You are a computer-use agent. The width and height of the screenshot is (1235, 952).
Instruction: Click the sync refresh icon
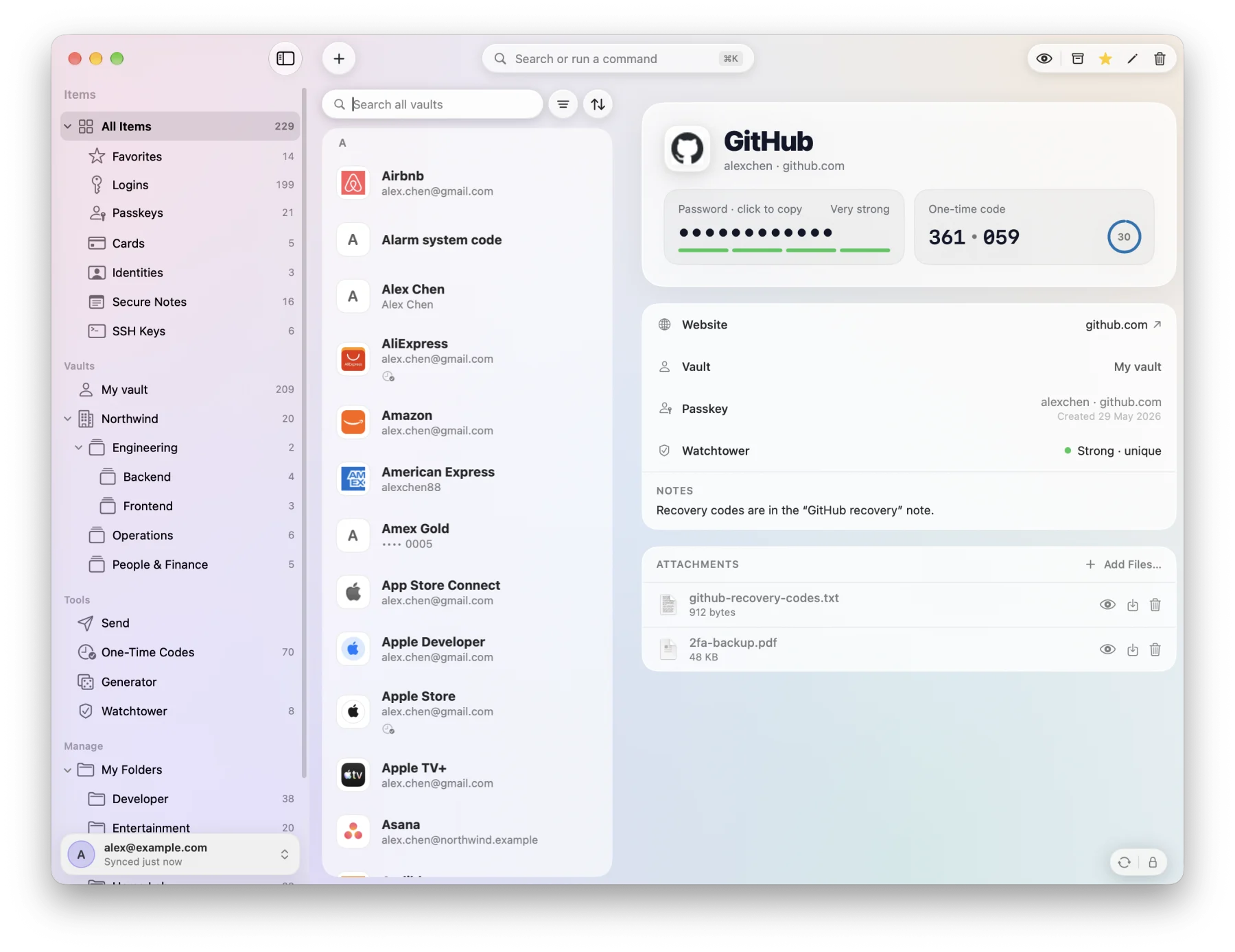1124,862
